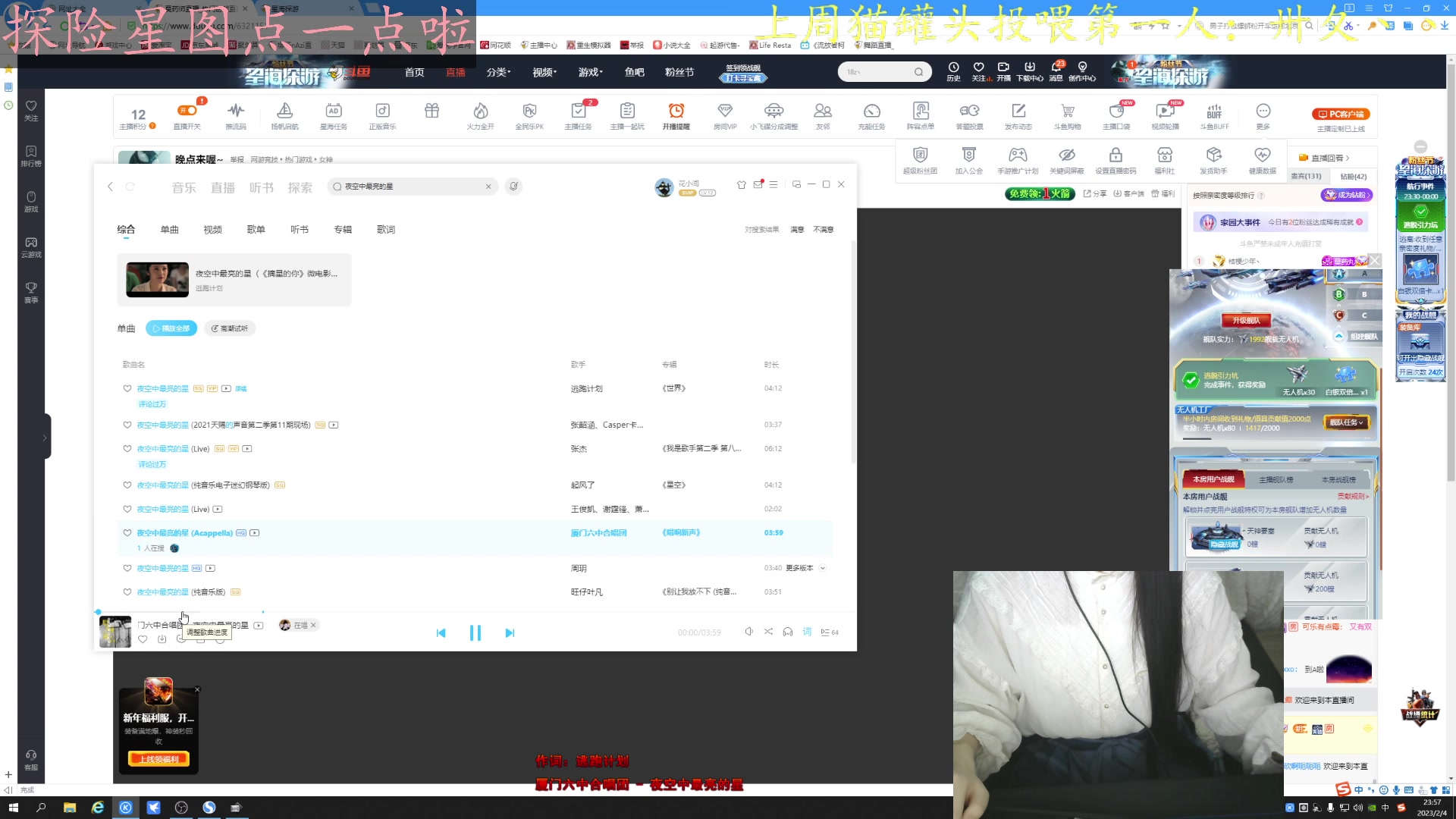Open the 设置直播密码 lock icon
Screen dimensions: 1456x819
(x=1116, y=160)
